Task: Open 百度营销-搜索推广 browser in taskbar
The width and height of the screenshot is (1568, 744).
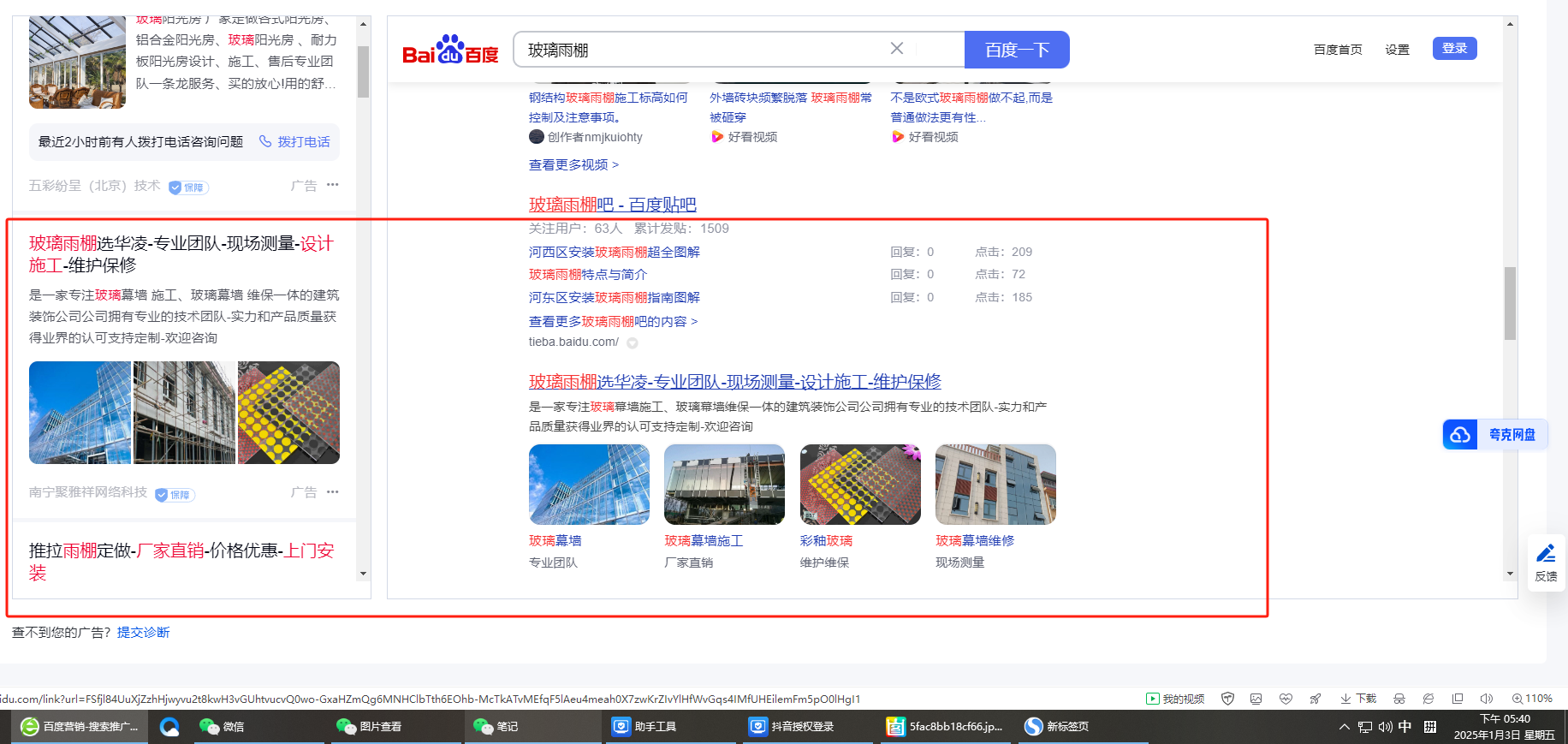Action: tap(80, 727)
